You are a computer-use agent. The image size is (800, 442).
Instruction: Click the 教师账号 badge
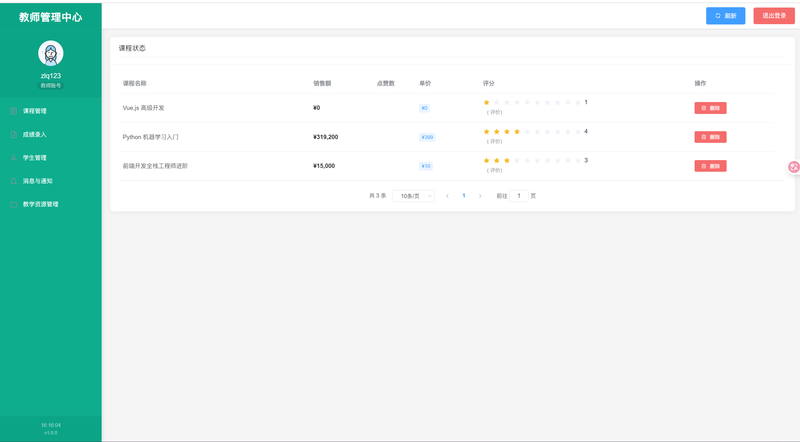pyautogui.click(x=51, y=86)
